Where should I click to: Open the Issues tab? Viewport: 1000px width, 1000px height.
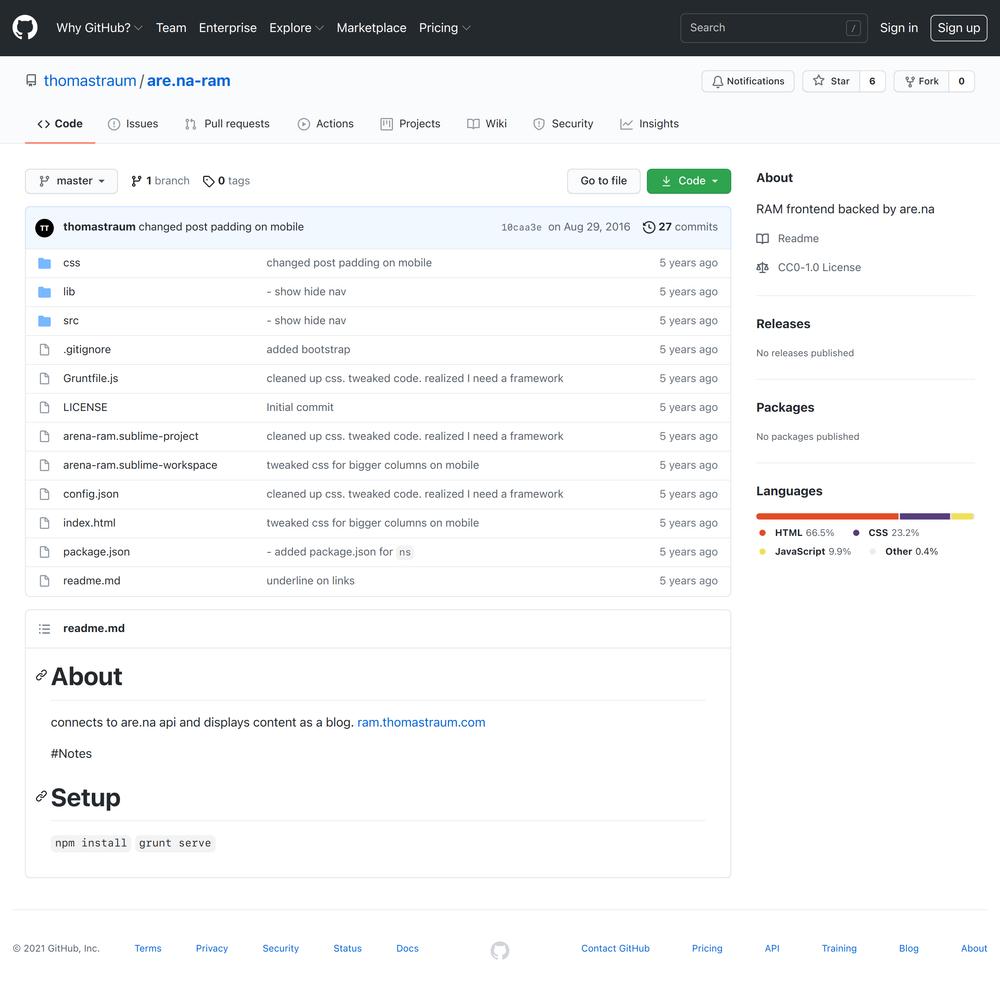pyautogui.click(x=133, y=124)
